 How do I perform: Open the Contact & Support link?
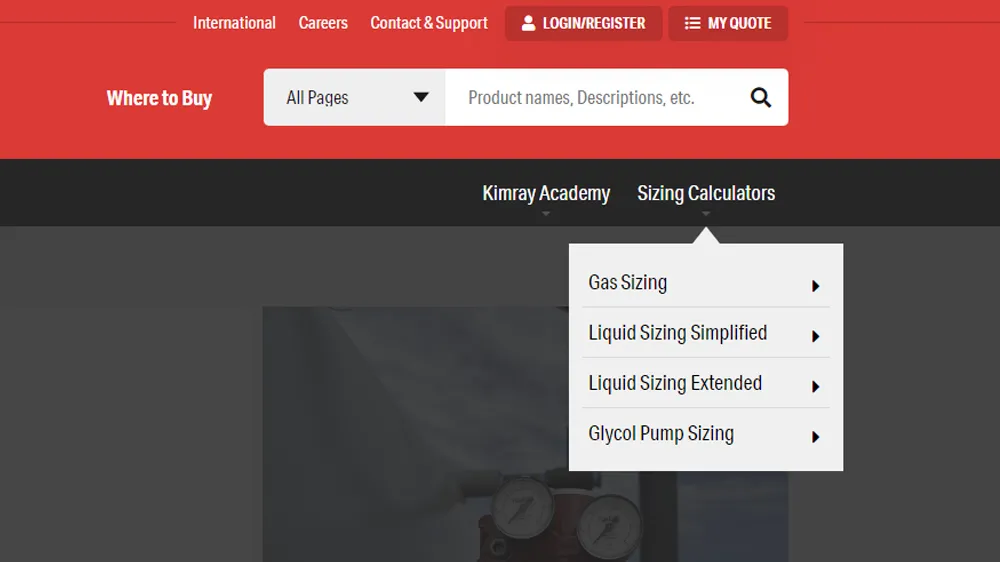[429, 23]
